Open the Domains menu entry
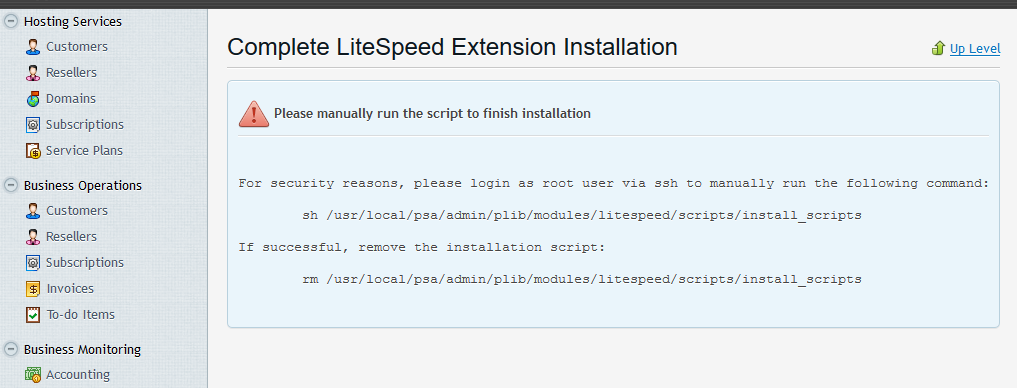 click(71, 99)
